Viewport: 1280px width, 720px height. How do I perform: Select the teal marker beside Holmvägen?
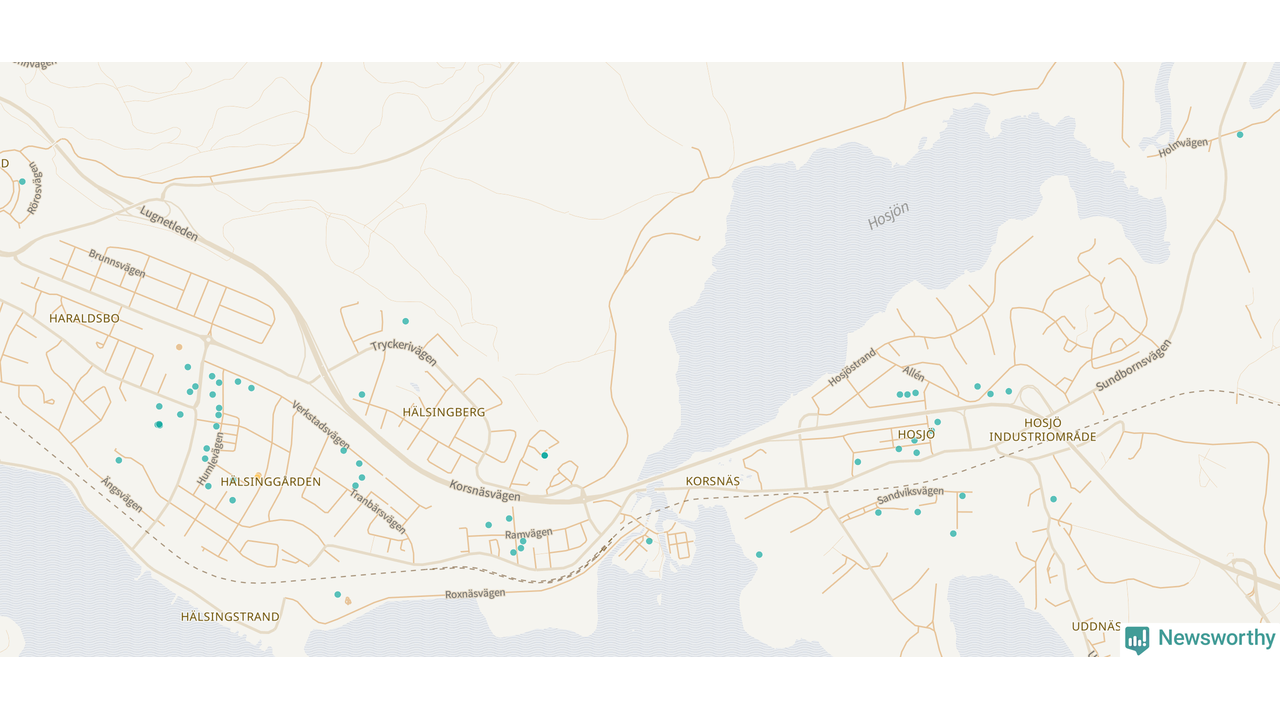(x=1240, y=134)
